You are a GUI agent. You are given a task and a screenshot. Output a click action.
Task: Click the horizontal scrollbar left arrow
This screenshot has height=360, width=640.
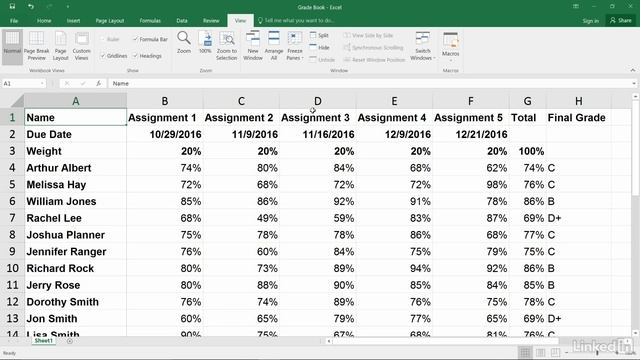[329, 341]
